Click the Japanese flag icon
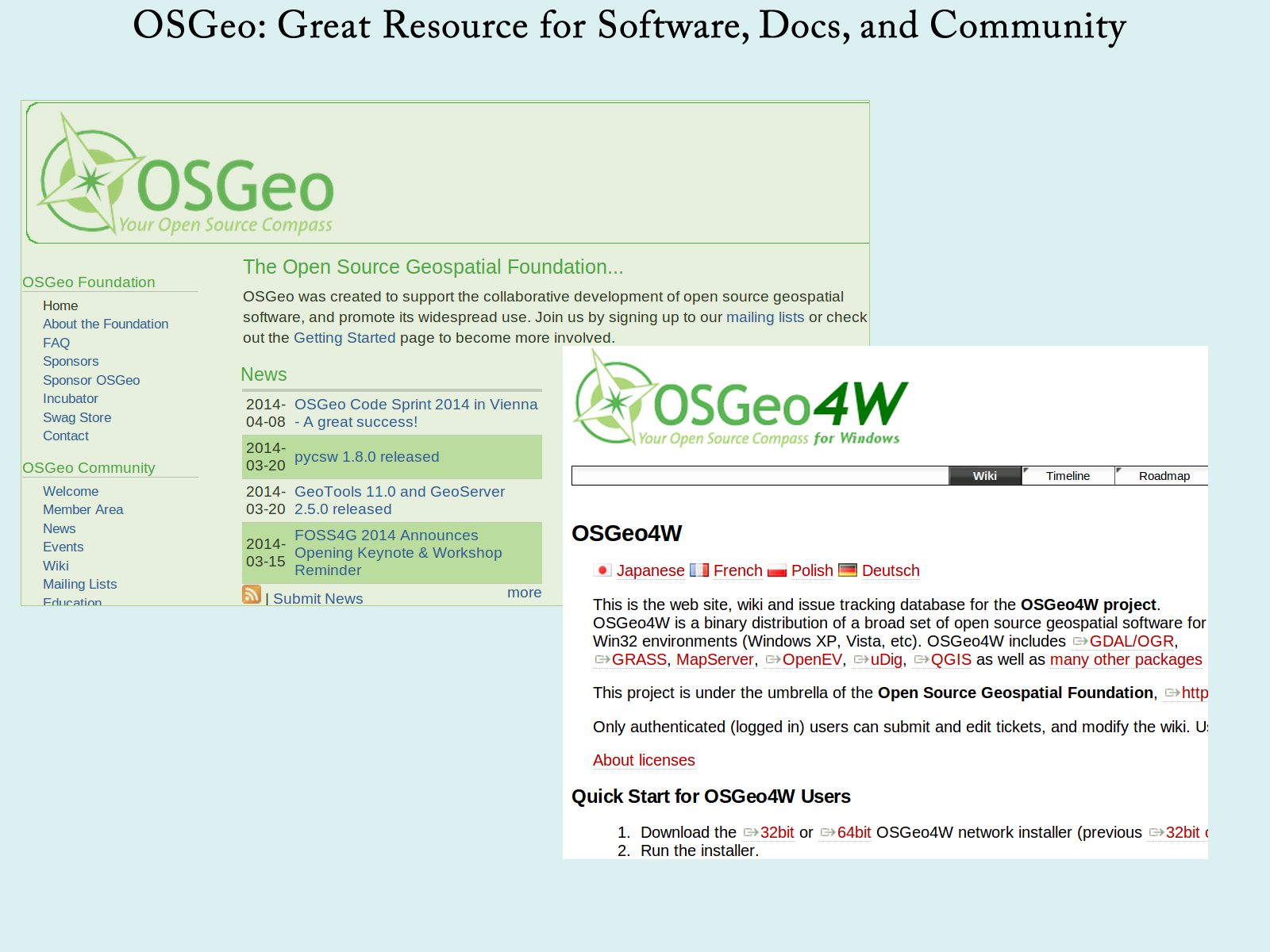 point(602,570)
